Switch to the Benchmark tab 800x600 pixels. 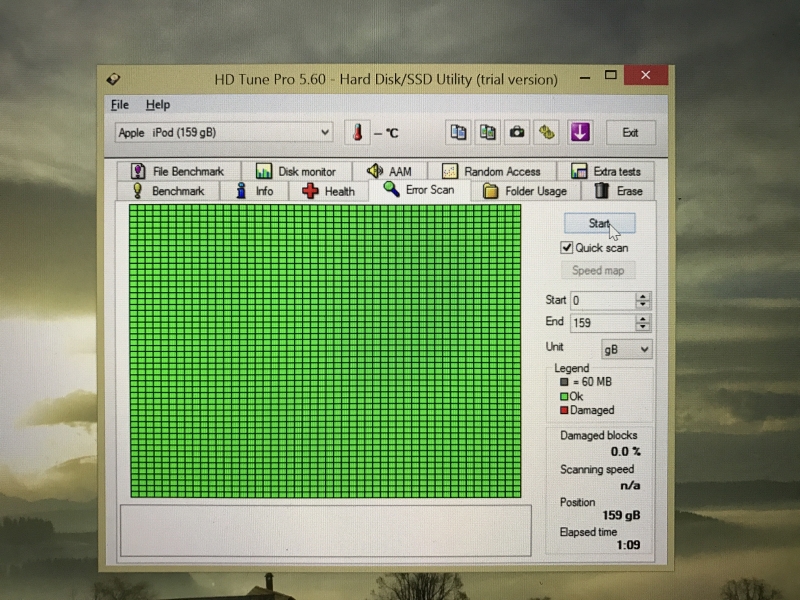tap(168, 191)
